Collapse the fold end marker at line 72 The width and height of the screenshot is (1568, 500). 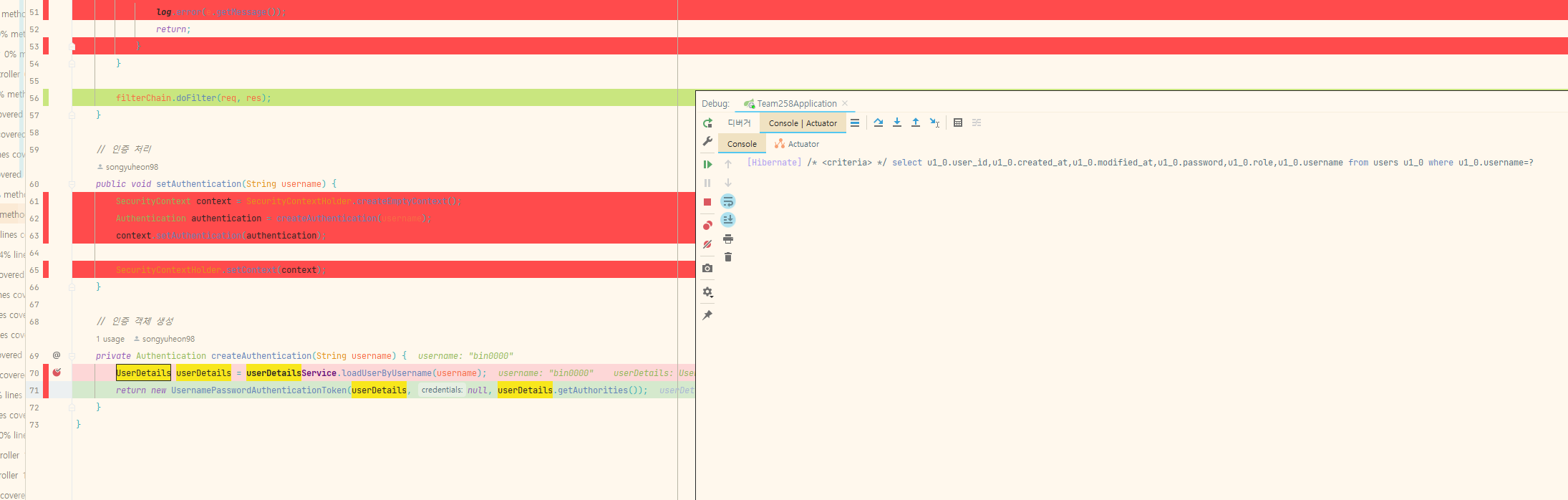pyautogui.click(x=72, y=408)
